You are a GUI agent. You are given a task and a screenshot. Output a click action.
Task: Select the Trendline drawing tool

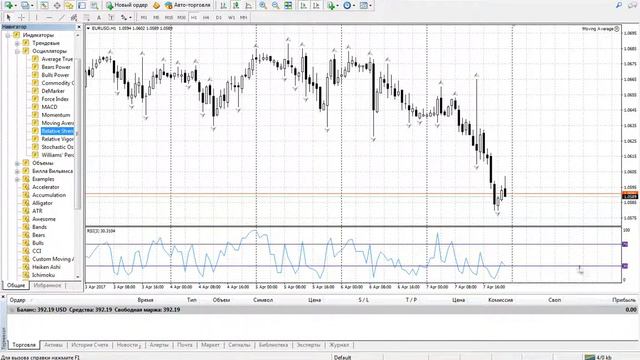click(x=62, y=18)
